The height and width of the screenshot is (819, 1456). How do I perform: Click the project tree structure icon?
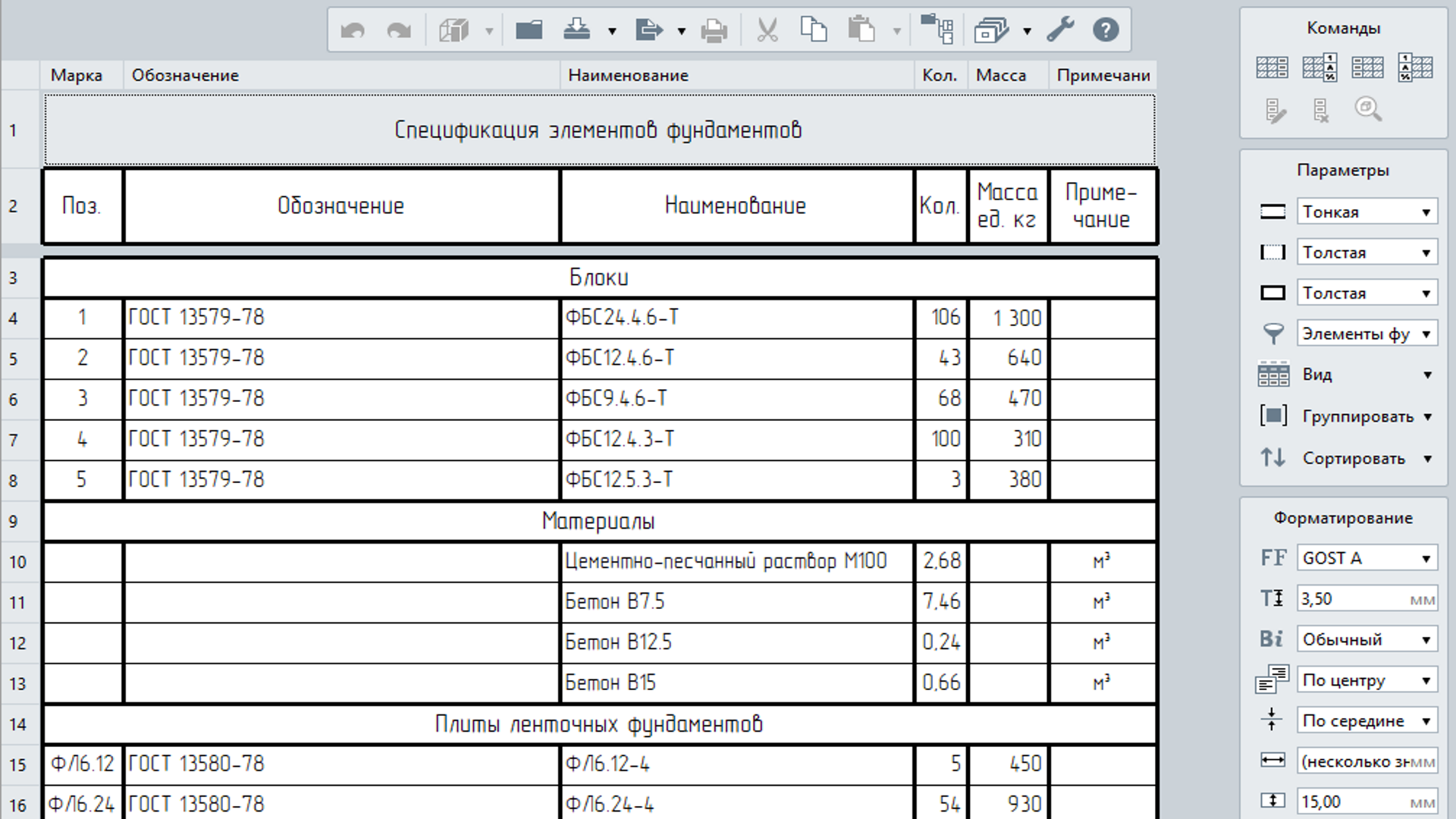[937, 30]
